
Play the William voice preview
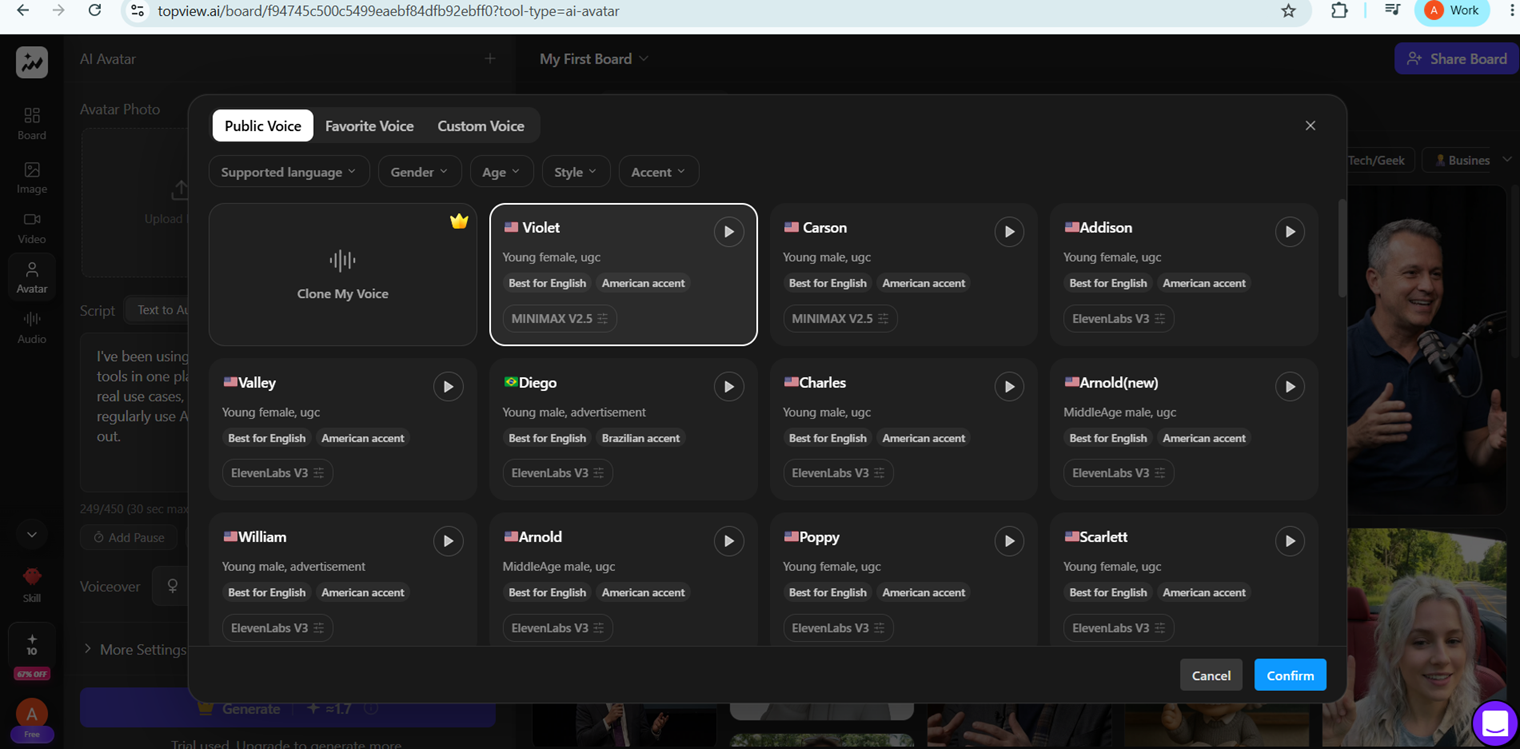448,541
